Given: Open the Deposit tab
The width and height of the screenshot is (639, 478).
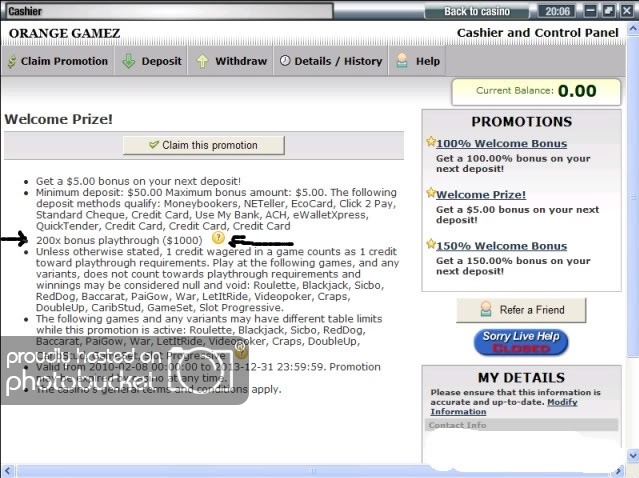Looking at the screenshot, I should click(151, 61).
